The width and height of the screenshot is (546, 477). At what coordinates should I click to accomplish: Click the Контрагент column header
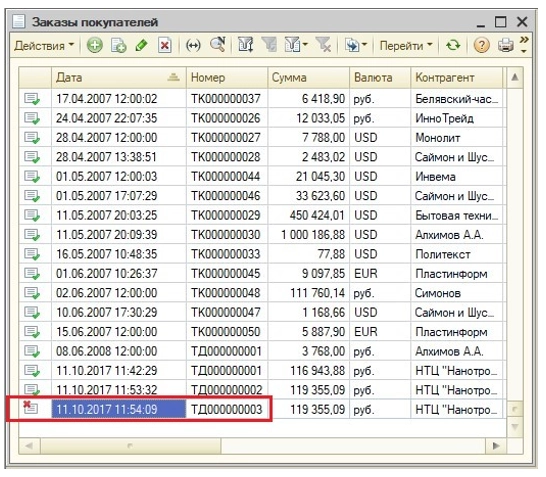pyautogui.click(x=457, y=77)
